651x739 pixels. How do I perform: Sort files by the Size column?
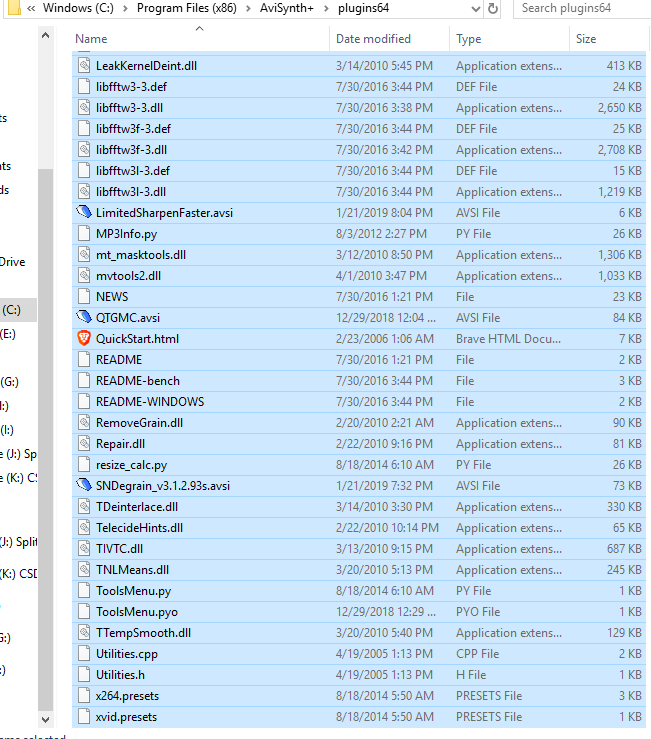(x=586, y=39)
